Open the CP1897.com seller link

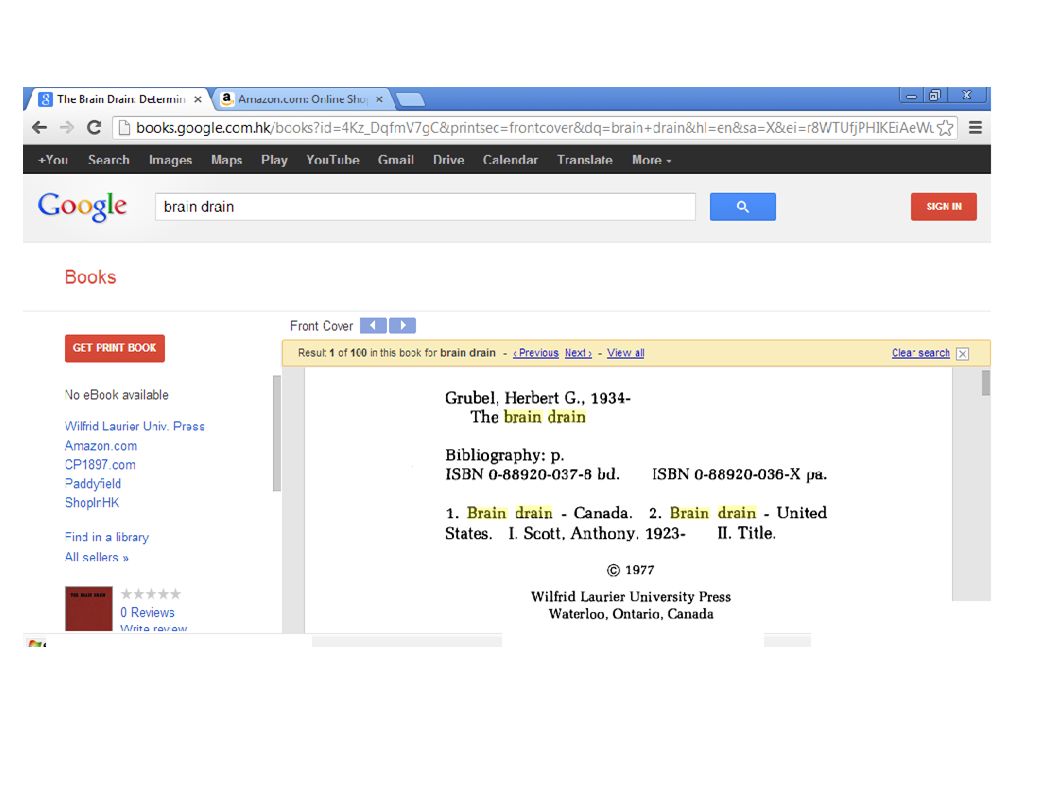click(100, 465)
